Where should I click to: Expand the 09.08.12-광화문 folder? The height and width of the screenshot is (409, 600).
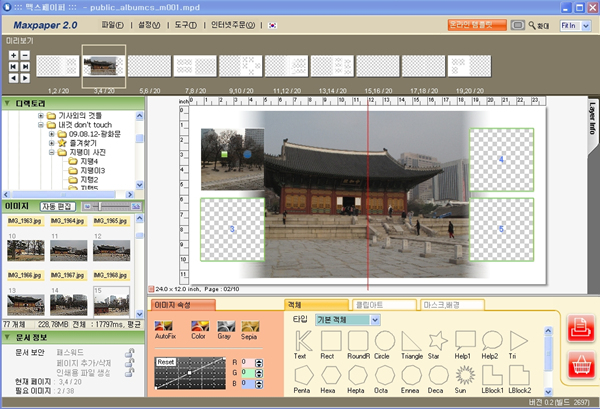pos(51,134)
